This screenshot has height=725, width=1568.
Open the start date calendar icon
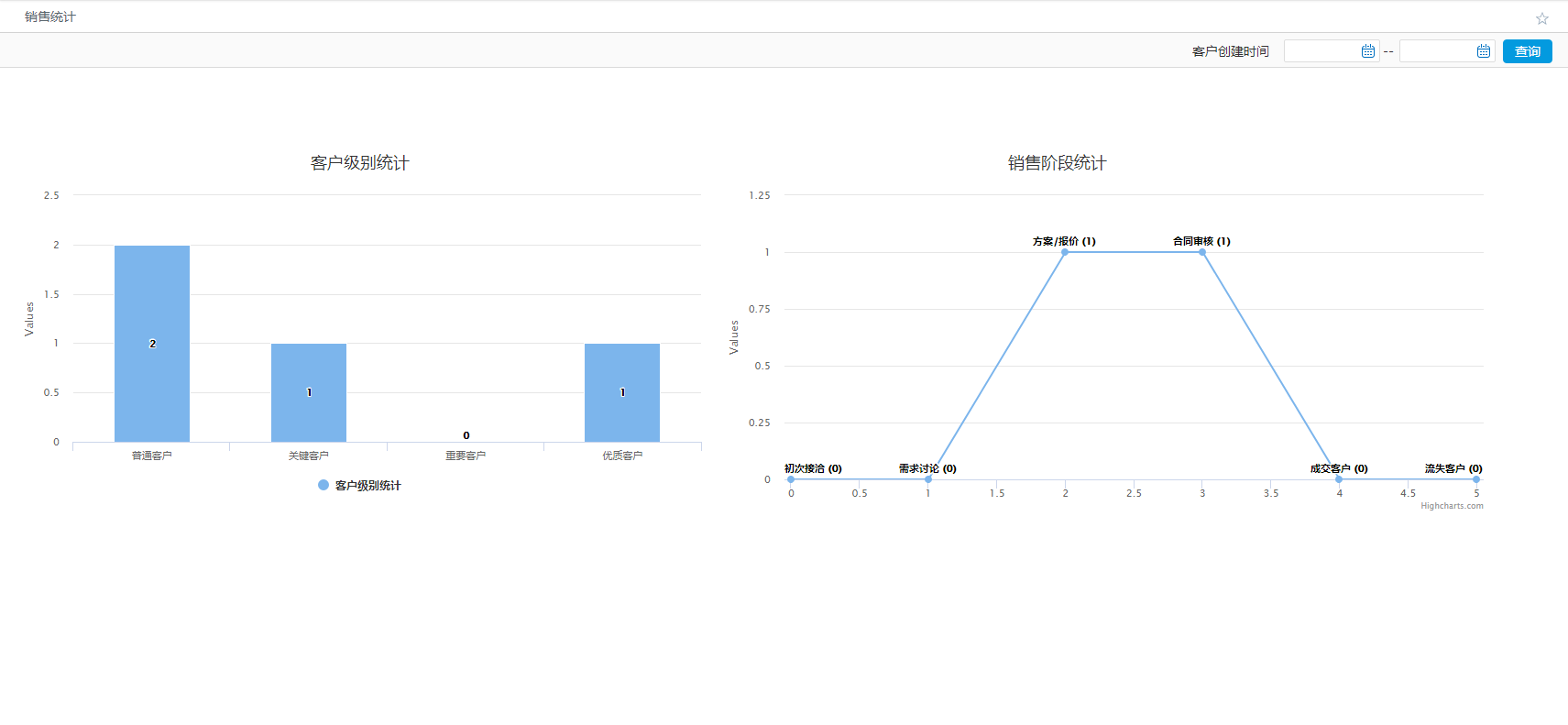pos(1368,51)
